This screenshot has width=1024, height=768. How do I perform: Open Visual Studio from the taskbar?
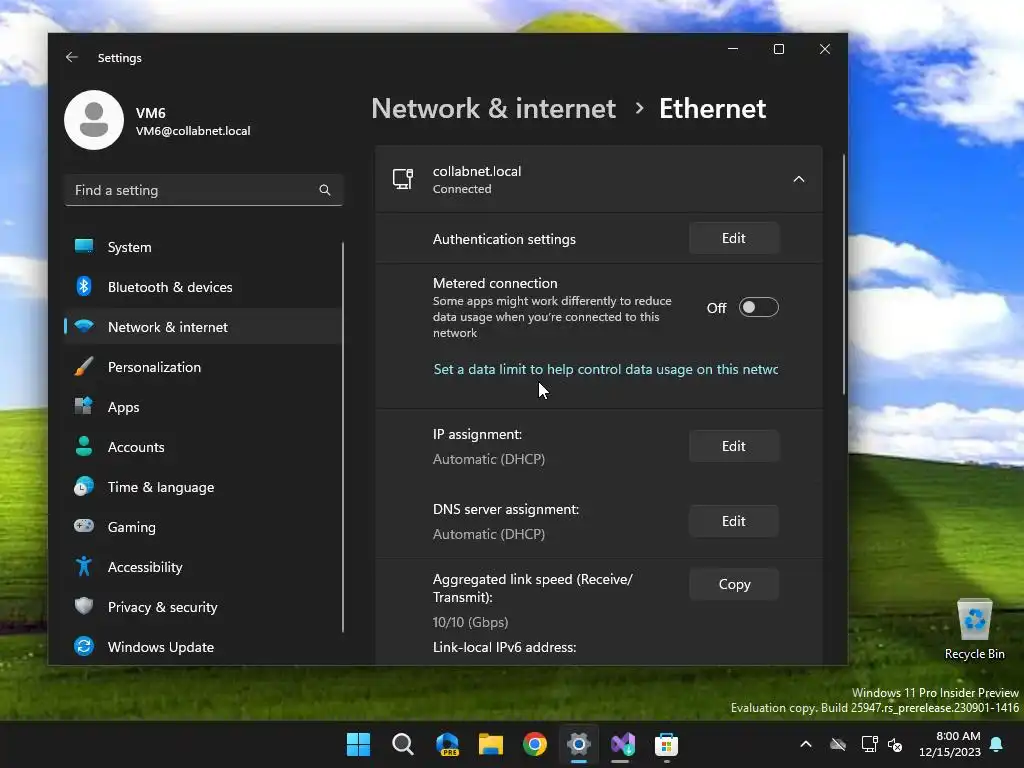coord(622,744)
